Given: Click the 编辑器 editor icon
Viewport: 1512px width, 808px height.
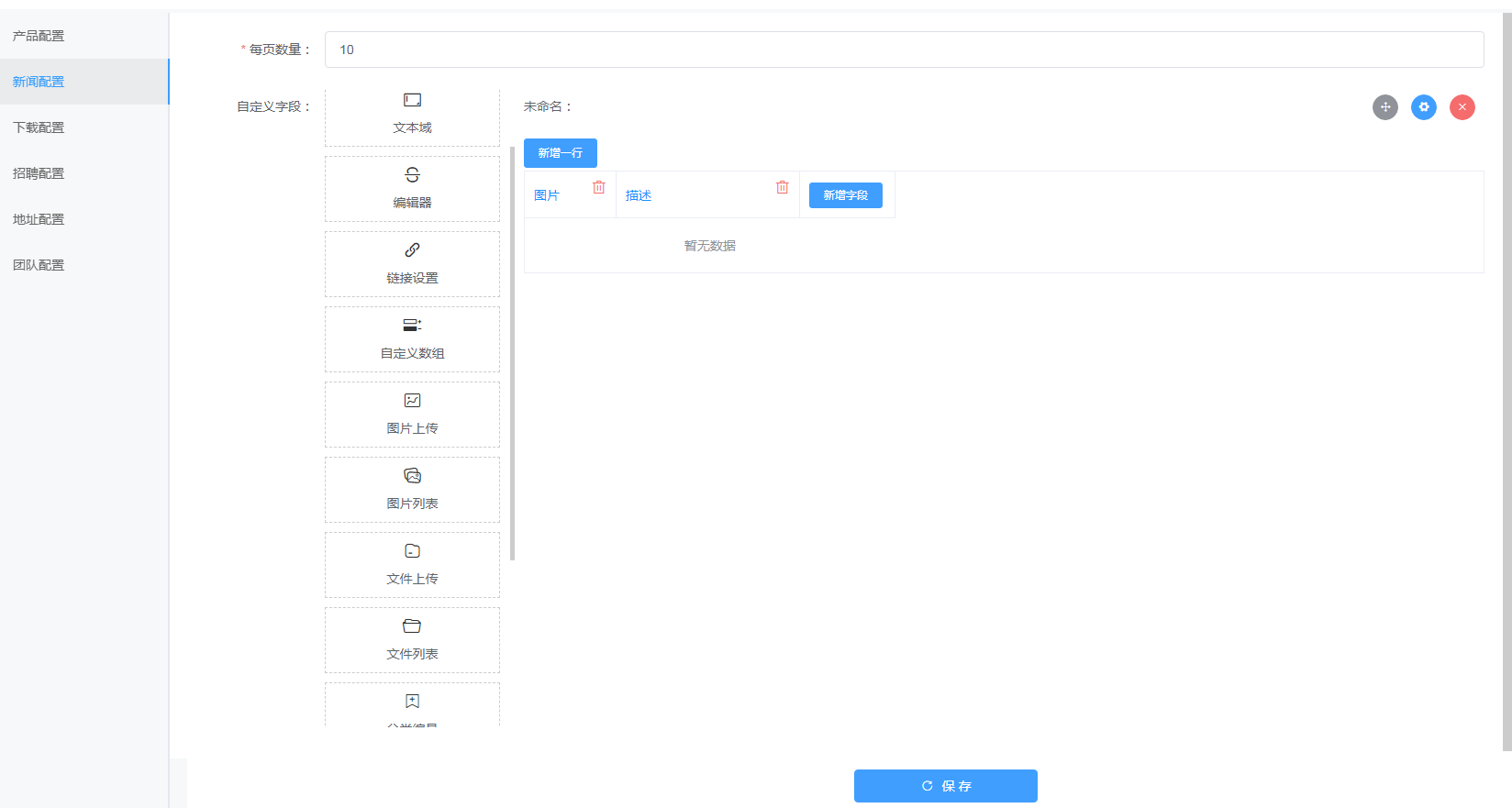Looking at the screenshot, I should 412,175.
